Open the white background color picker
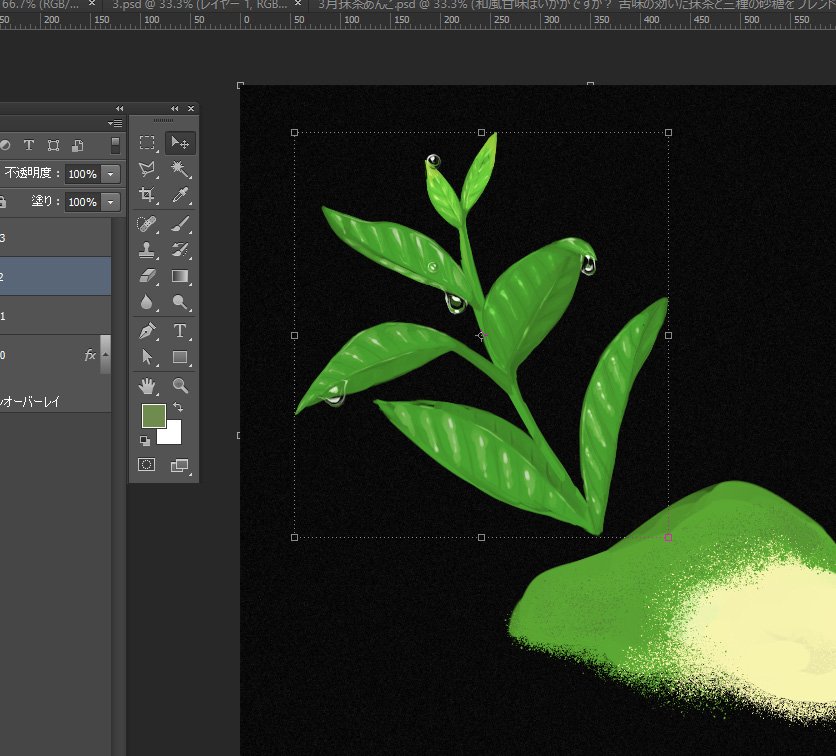This screenshot has width=836, height=756. (172, 433)
